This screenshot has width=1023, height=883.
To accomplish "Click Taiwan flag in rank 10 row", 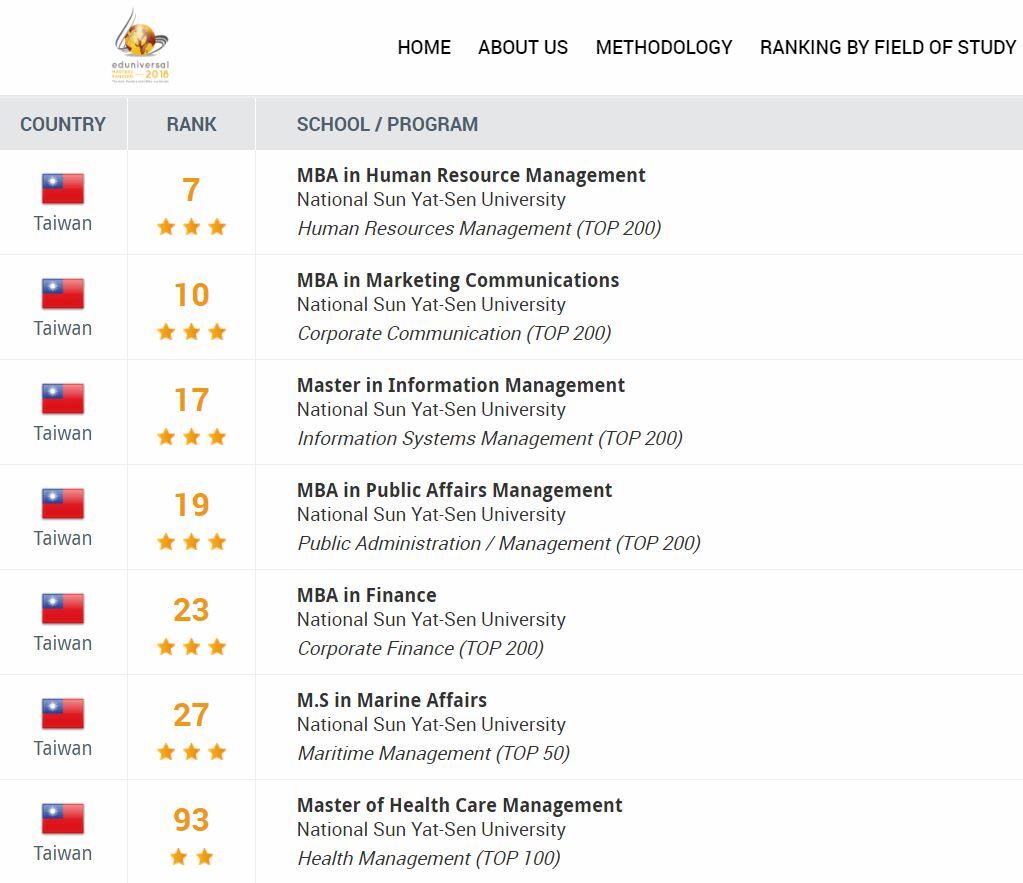I will [x=63, y=294].
